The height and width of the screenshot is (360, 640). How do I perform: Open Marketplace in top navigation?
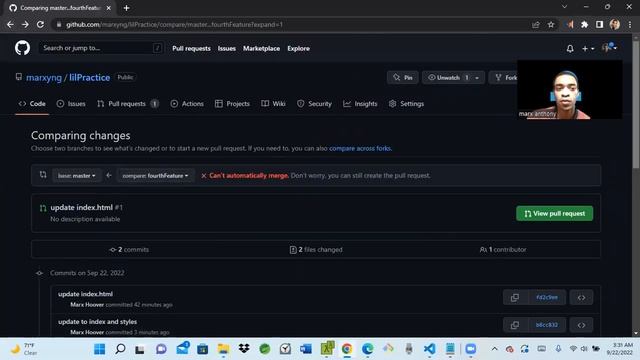pyautogui.click(x=261, y=49)
